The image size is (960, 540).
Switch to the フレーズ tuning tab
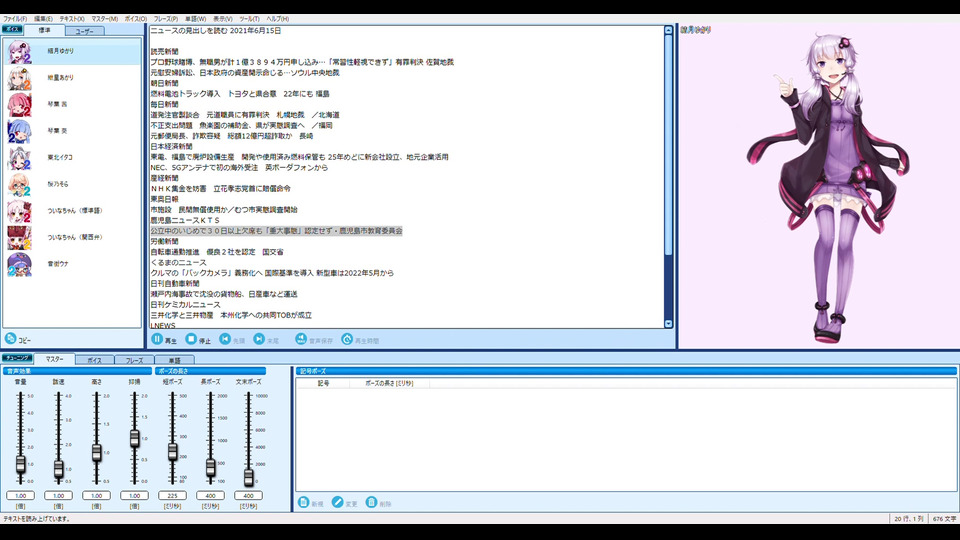134,361
